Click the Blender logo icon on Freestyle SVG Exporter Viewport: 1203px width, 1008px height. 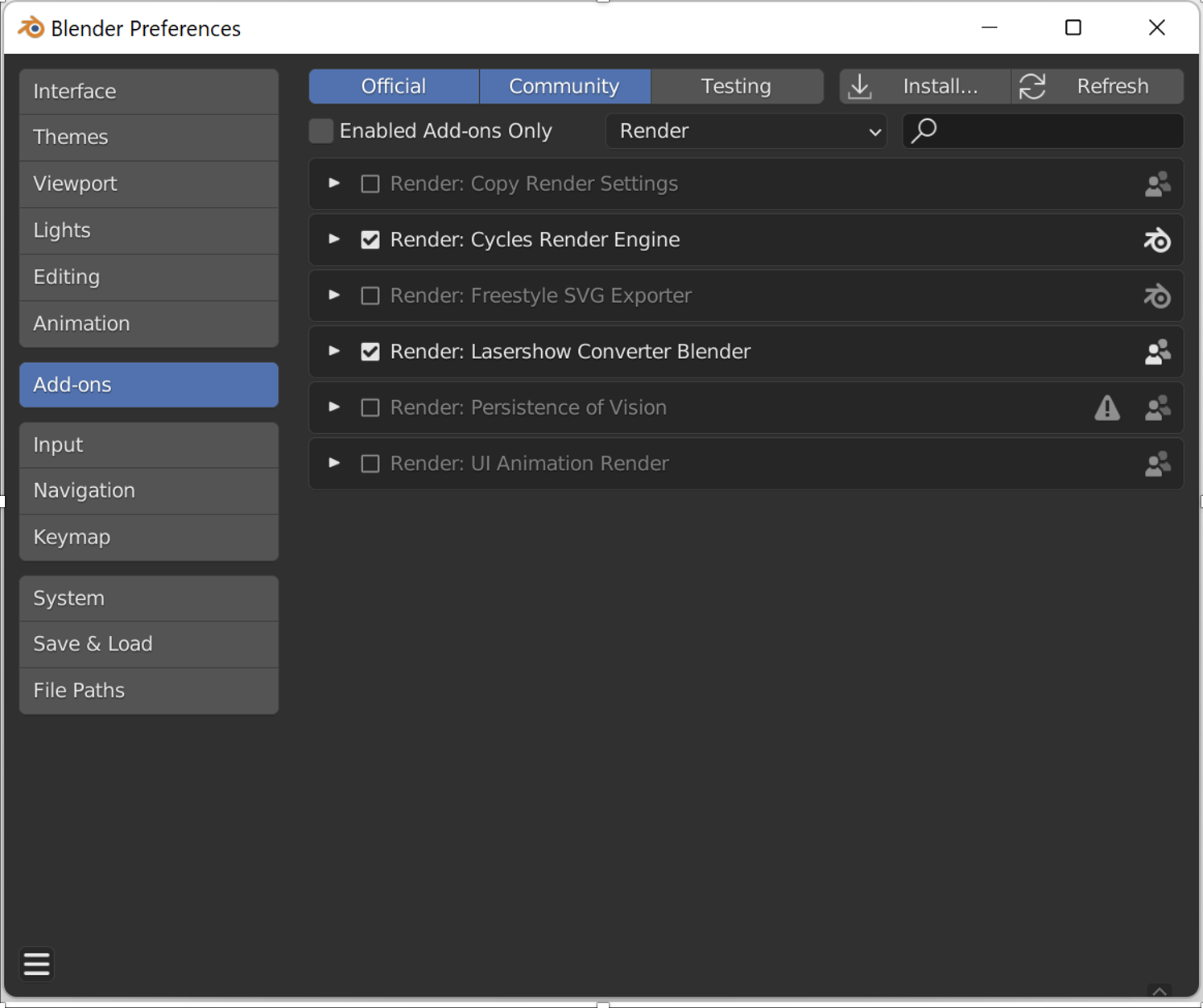(1157, 296)
